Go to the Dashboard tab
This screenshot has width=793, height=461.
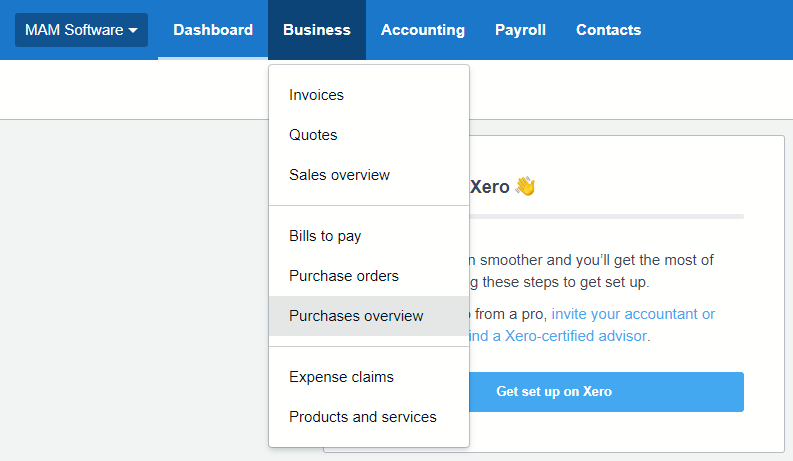click(x=213, y=30)
